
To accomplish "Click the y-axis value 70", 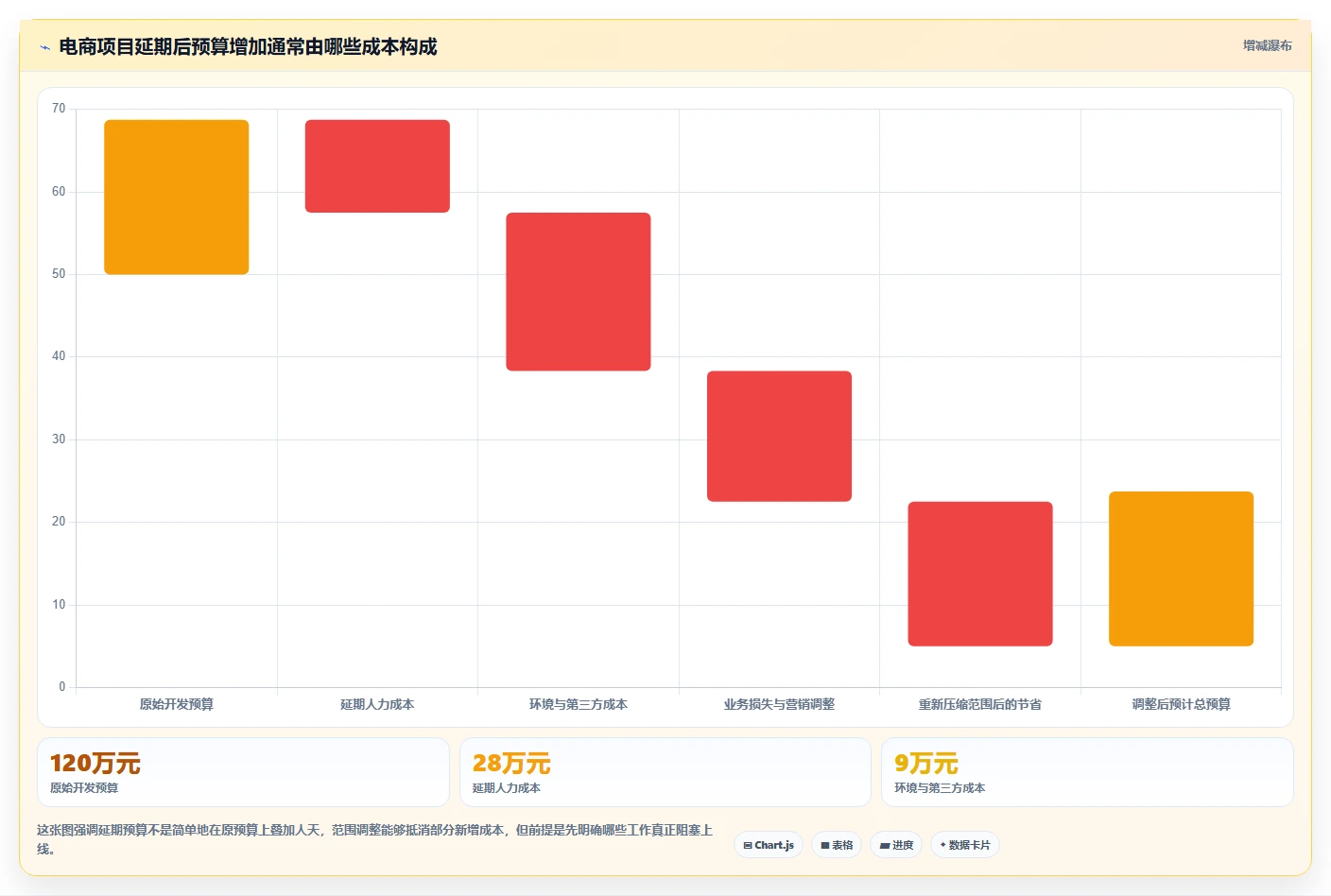I will point(59,109).
